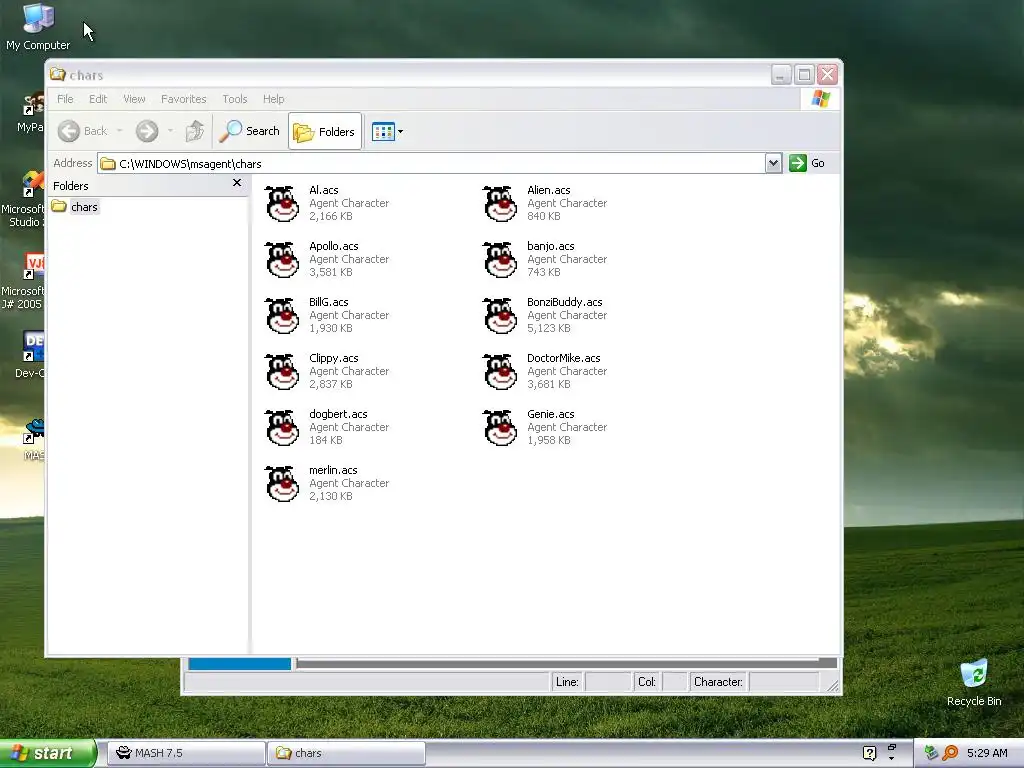1024x768 pixels.
Task: Click the MASH window resize grip
Action: click(x=832, y=686)
